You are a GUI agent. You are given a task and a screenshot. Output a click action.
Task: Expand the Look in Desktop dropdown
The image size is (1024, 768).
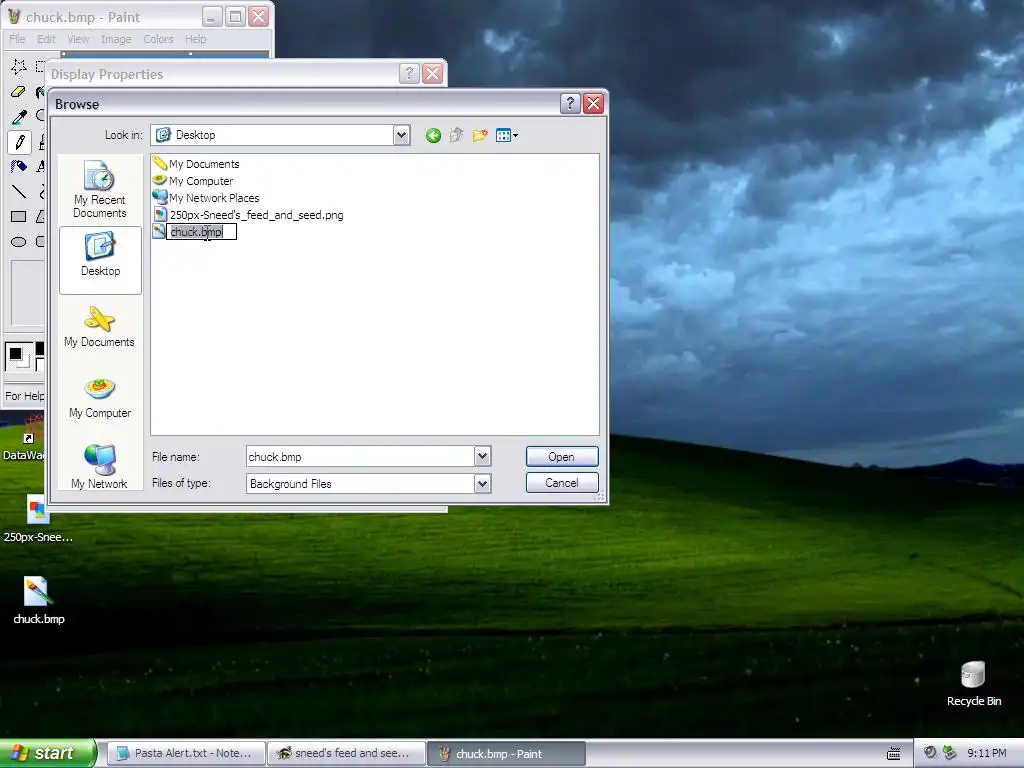pos(401,135)
